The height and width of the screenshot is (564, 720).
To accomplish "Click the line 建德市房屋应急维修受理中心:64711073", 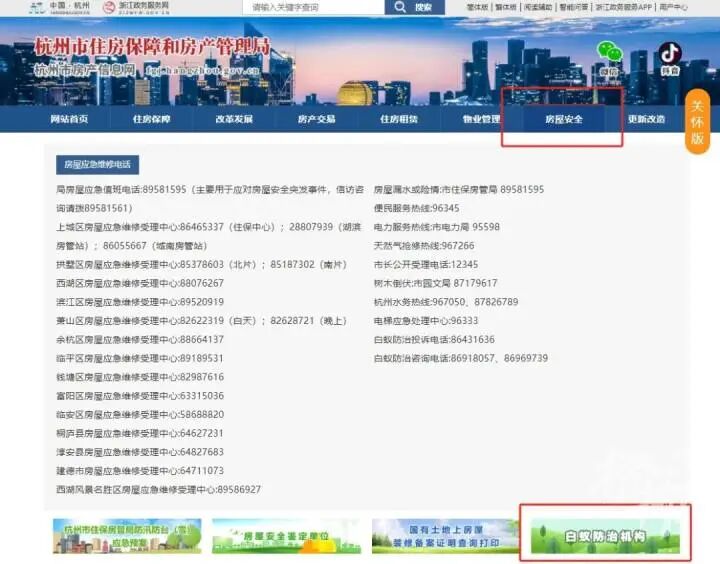I will click(x=140, y=471).
